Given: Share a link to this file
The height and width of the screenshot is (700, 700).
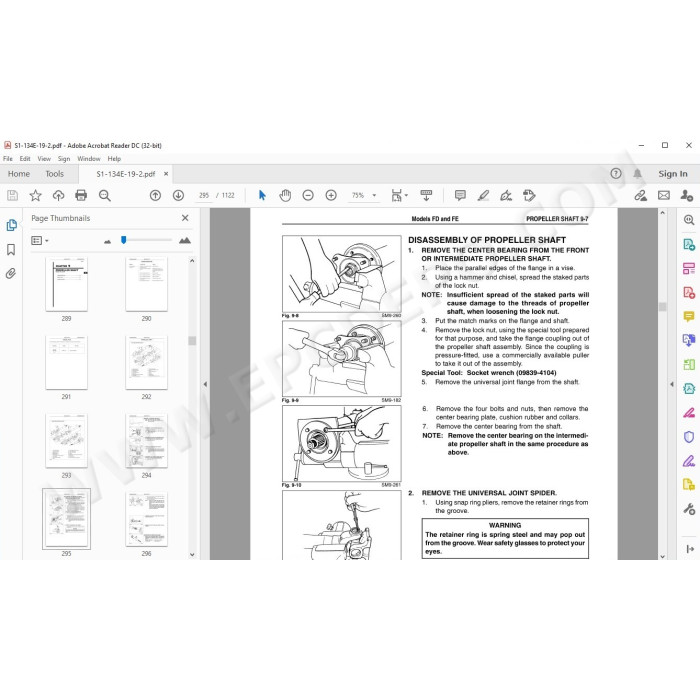Looking at the screenshot, I should click(x=641, y=196).
